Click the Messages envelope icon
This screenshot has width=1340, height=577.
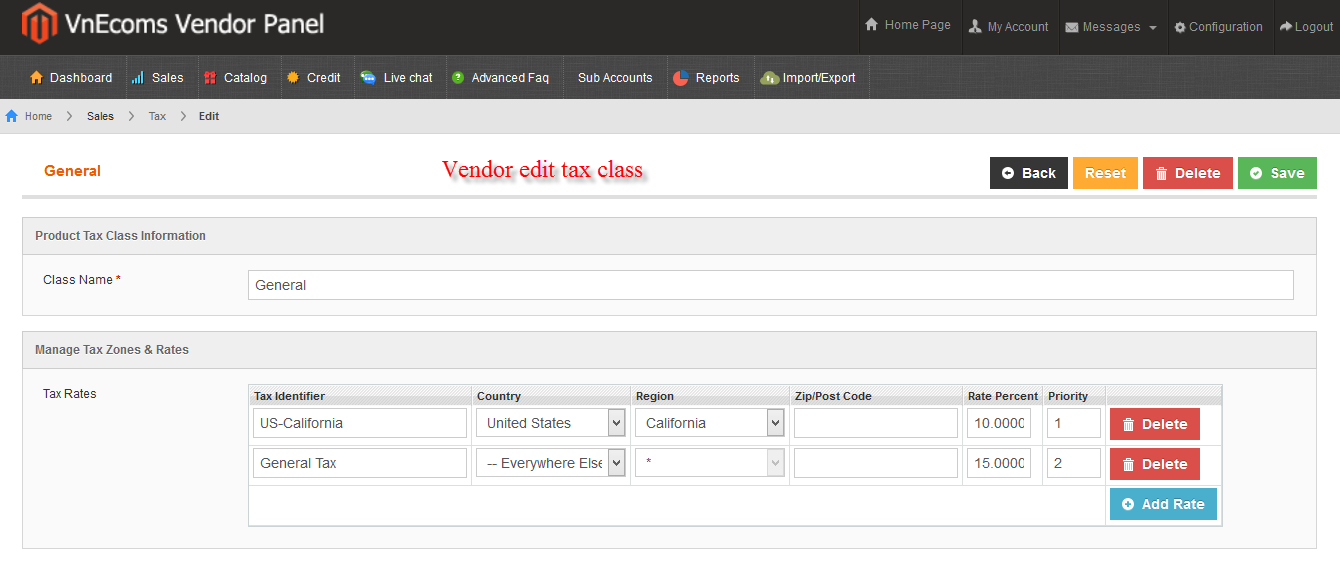click(x=1071, y=27)
